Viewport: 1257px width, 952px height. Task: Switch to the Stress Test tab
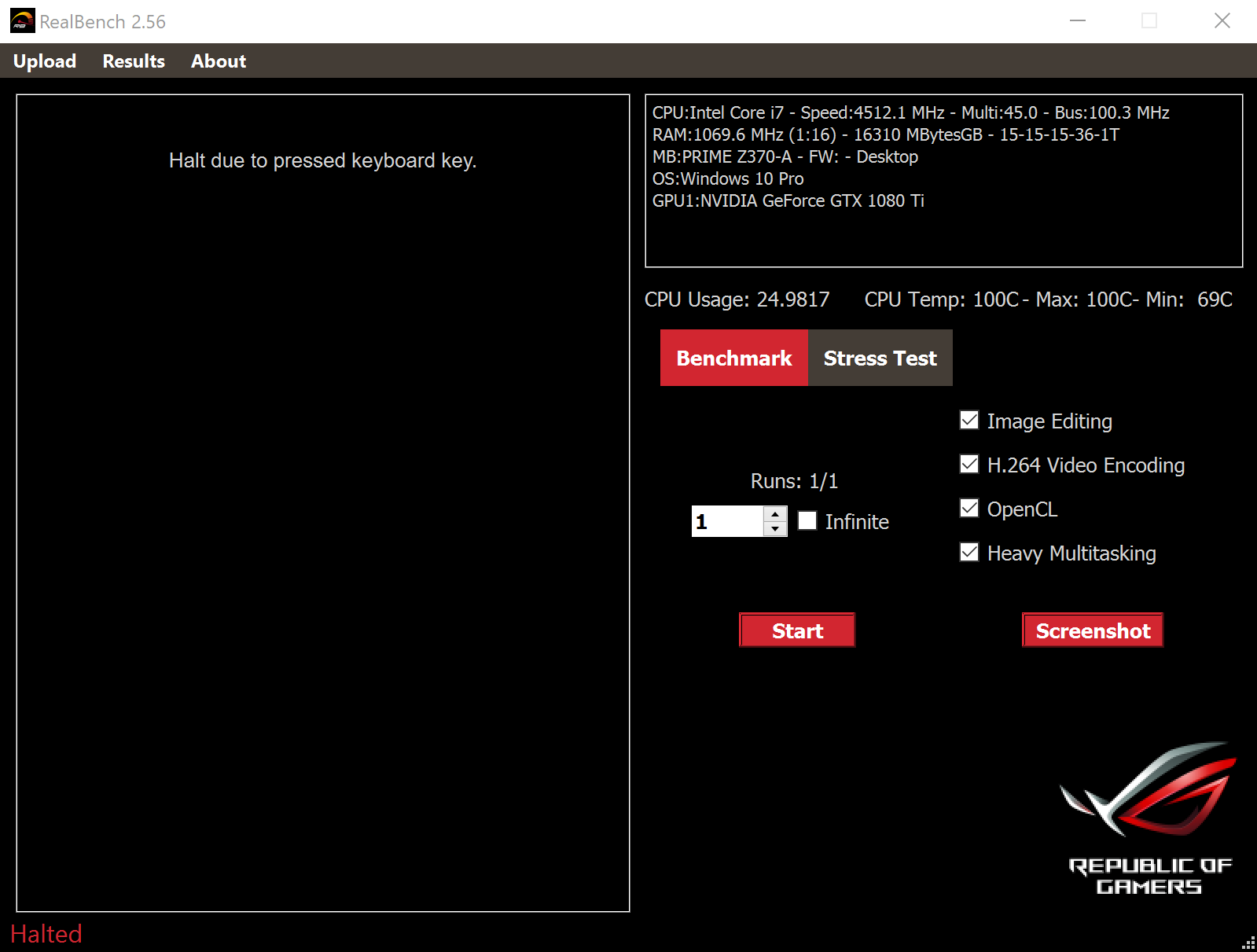click(x=880, y=358)
